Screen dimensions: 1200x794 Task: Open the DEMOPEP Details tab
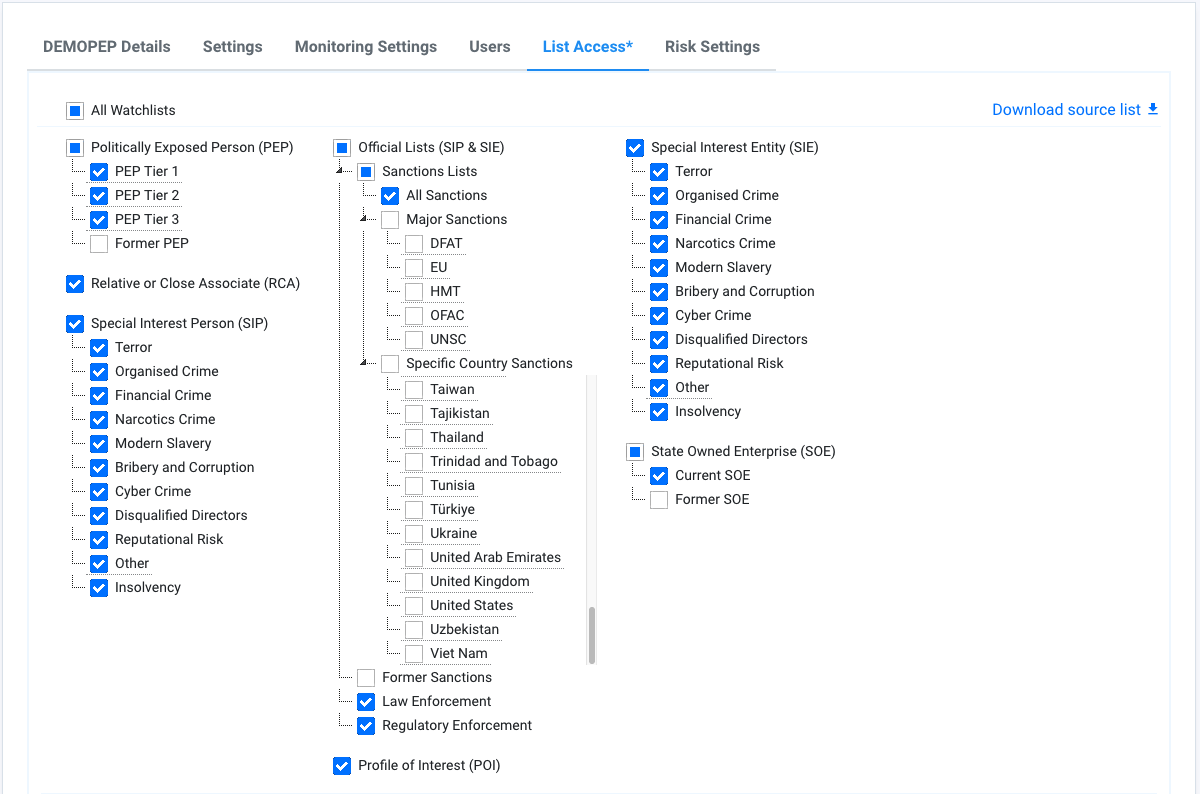point(106,47)
